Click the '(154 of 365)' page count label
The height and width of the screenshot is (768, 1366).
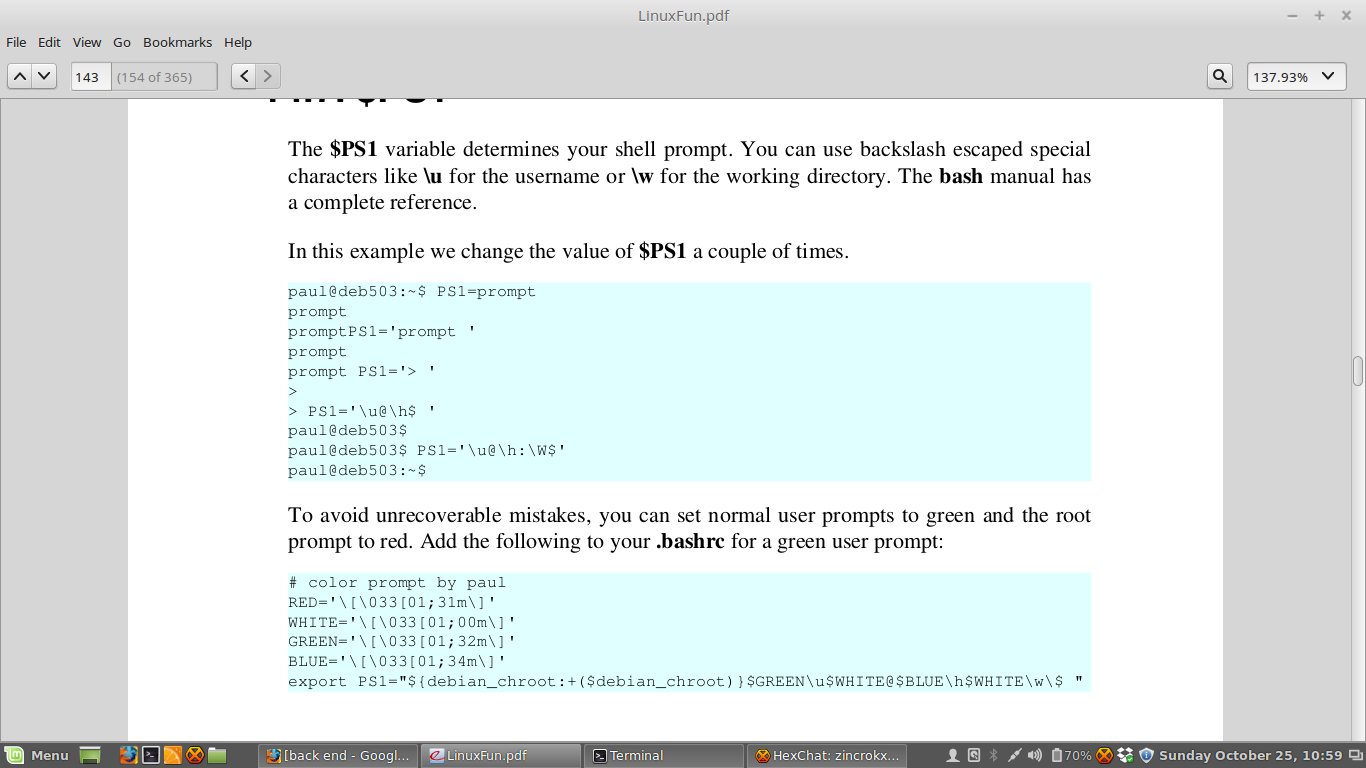coord(154,77)
